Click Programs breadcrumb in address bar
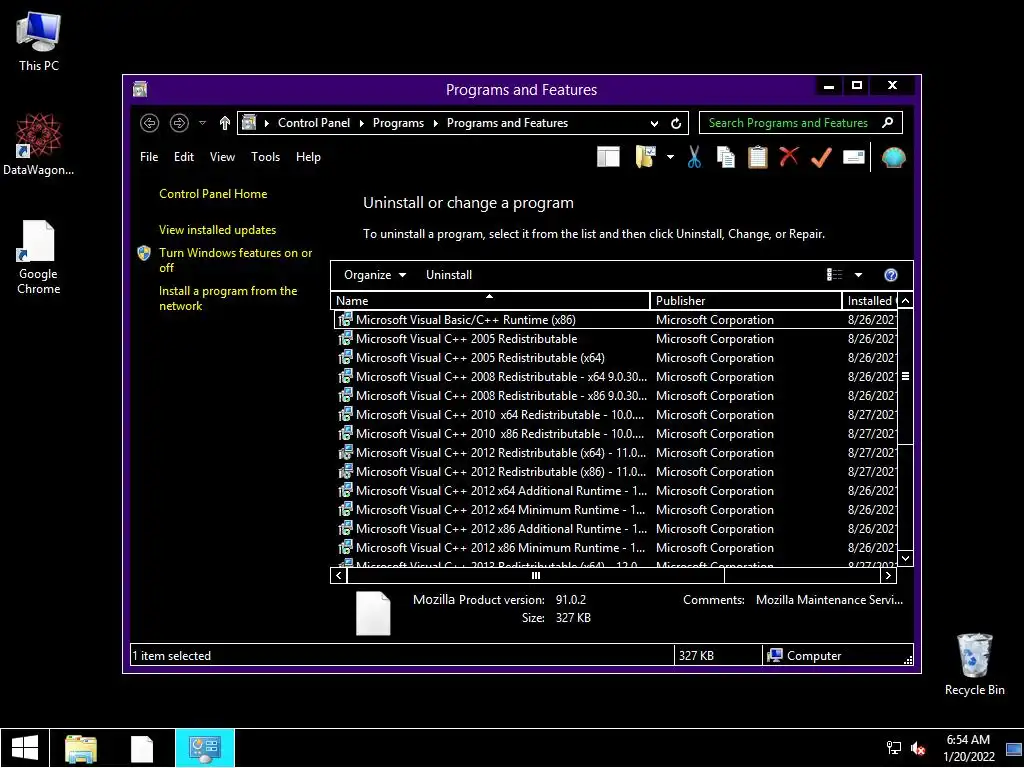 pyautogui.click(x=398, y=123)
